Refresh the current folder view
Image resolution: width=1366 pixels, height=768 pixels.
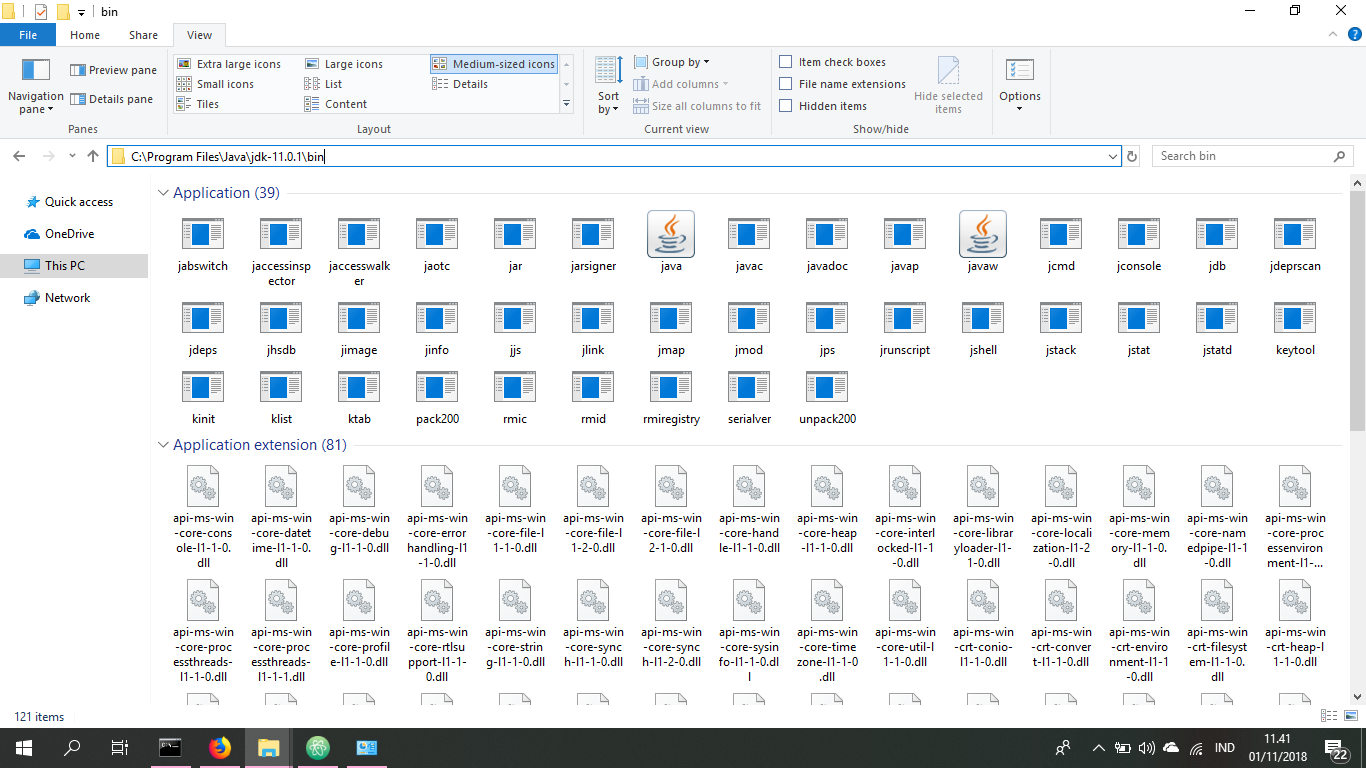[x=1132, y=156]
